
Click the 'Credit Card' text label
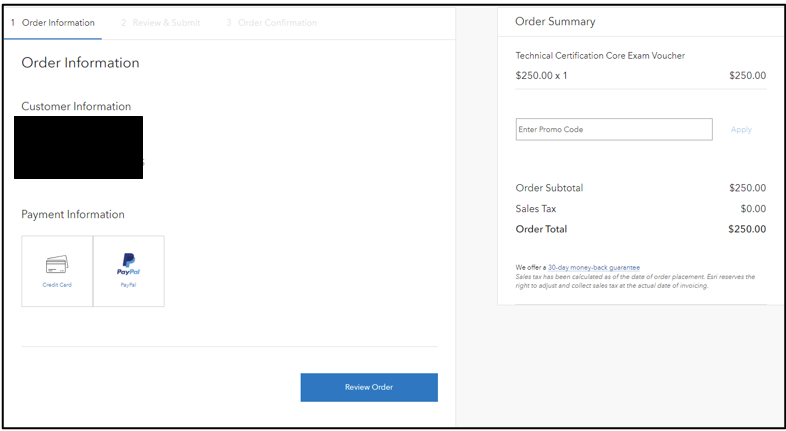click(57, 285)
